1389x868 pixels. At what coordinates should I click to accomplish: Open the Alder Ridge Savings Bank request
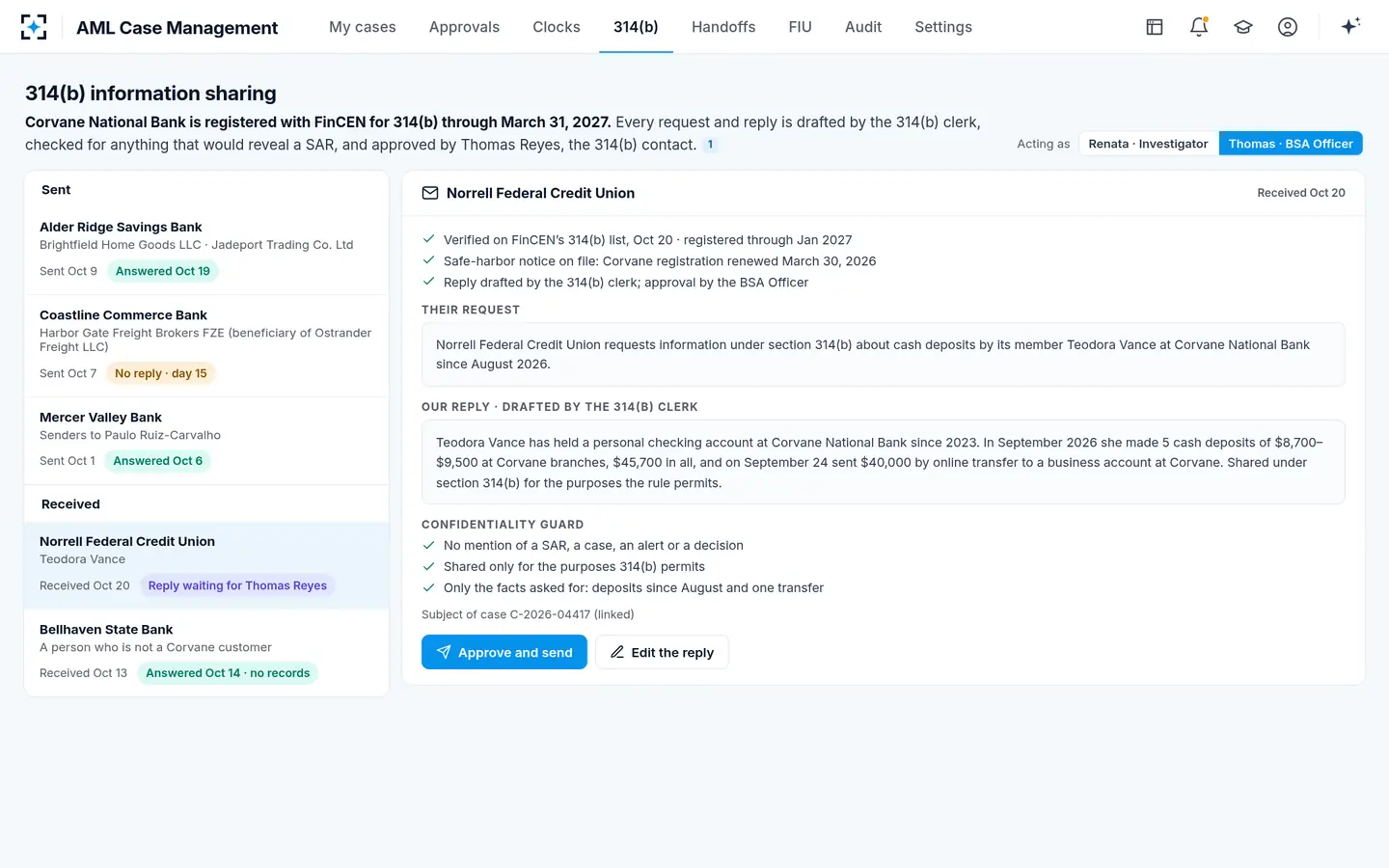point(206,251)
